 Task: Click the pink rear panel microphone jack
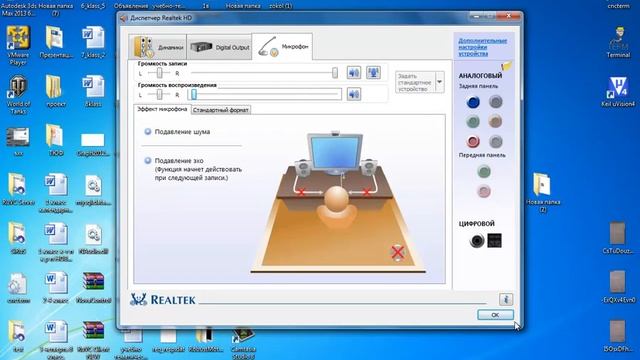[x=473, y=141]
